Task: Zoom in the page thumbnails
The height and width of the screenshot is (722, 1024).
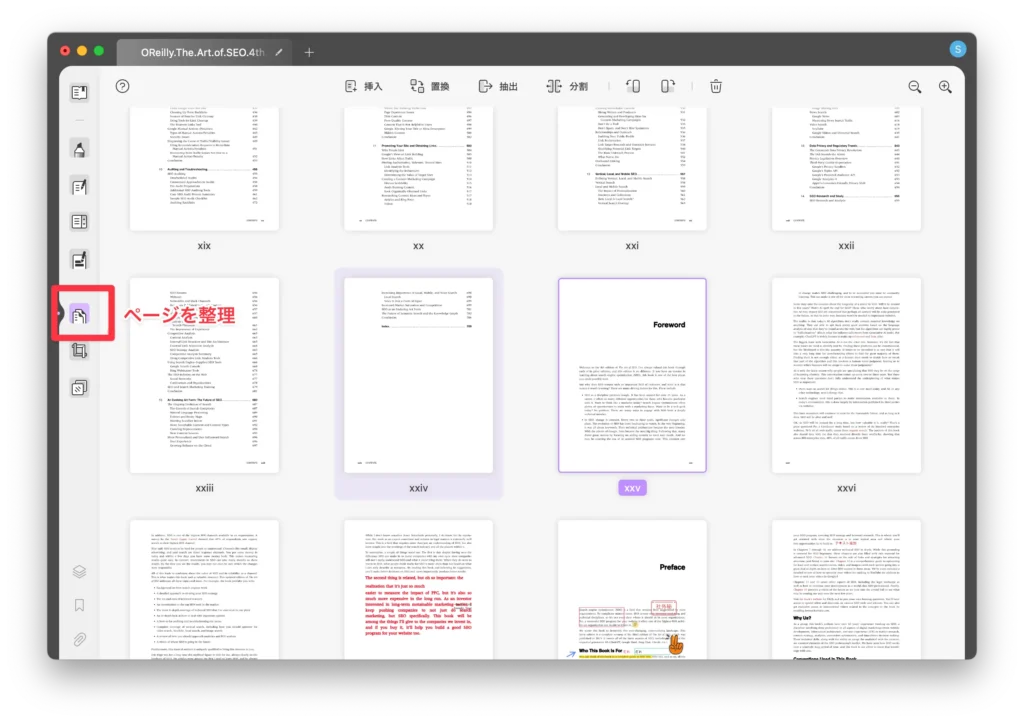Action: pyautogui.click(x=945, y=87)
